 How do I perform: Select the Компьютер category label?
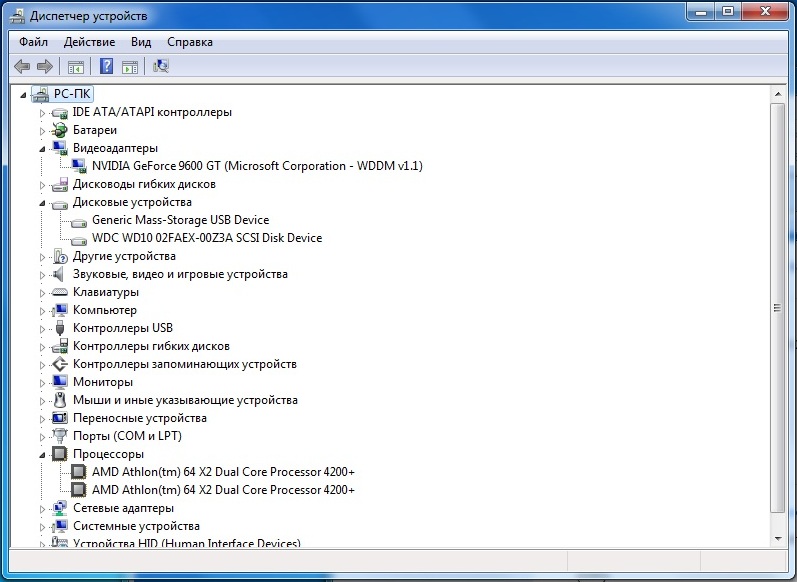(x=105, y=310)
